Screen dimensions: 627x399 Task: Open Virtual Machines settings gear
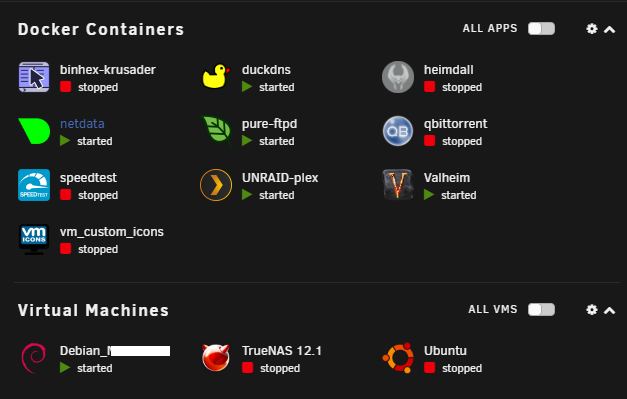click(592, 310)
